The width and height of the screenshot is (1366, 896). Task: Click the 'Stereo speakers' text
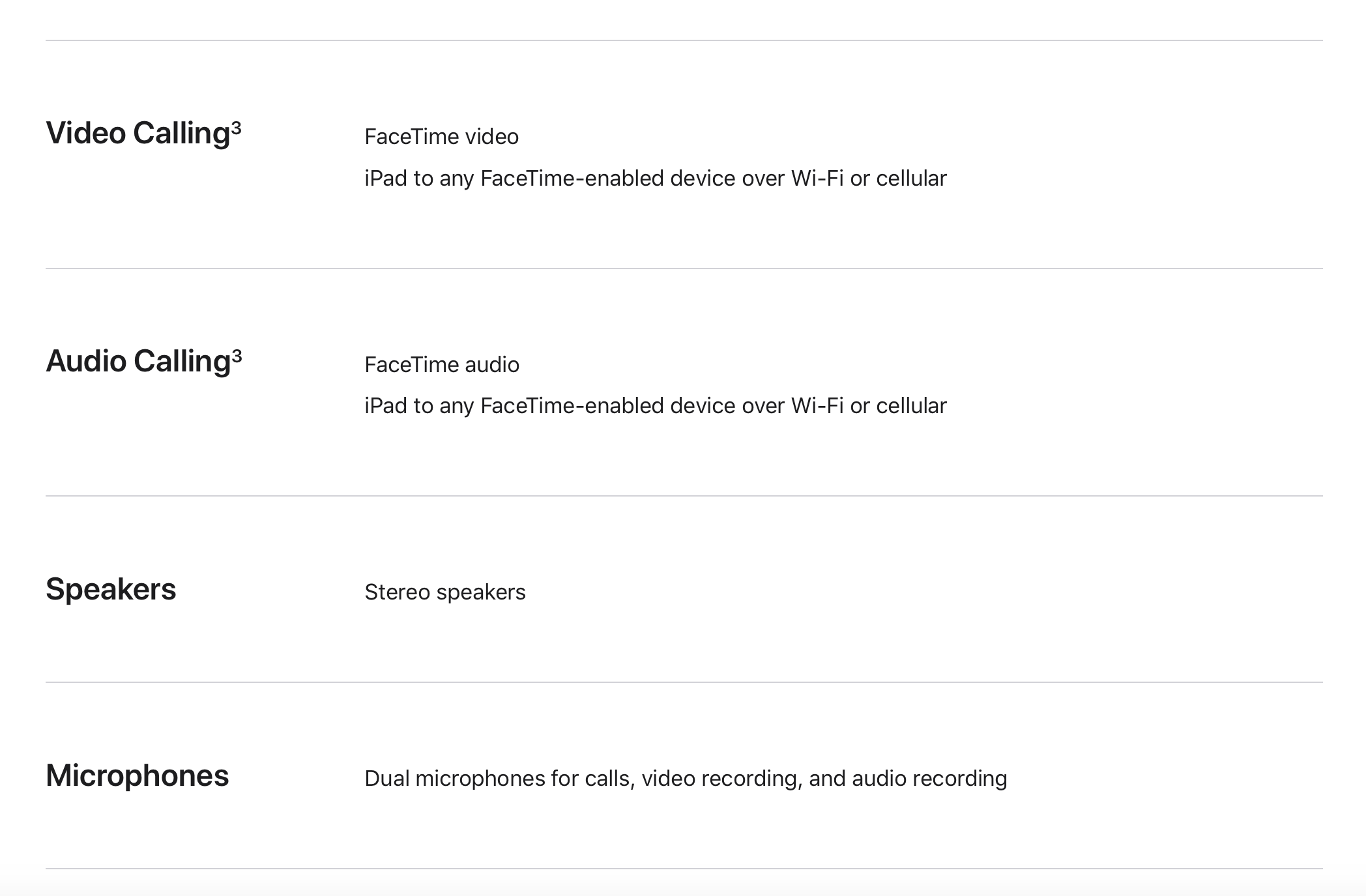click(x=445, y=592)
